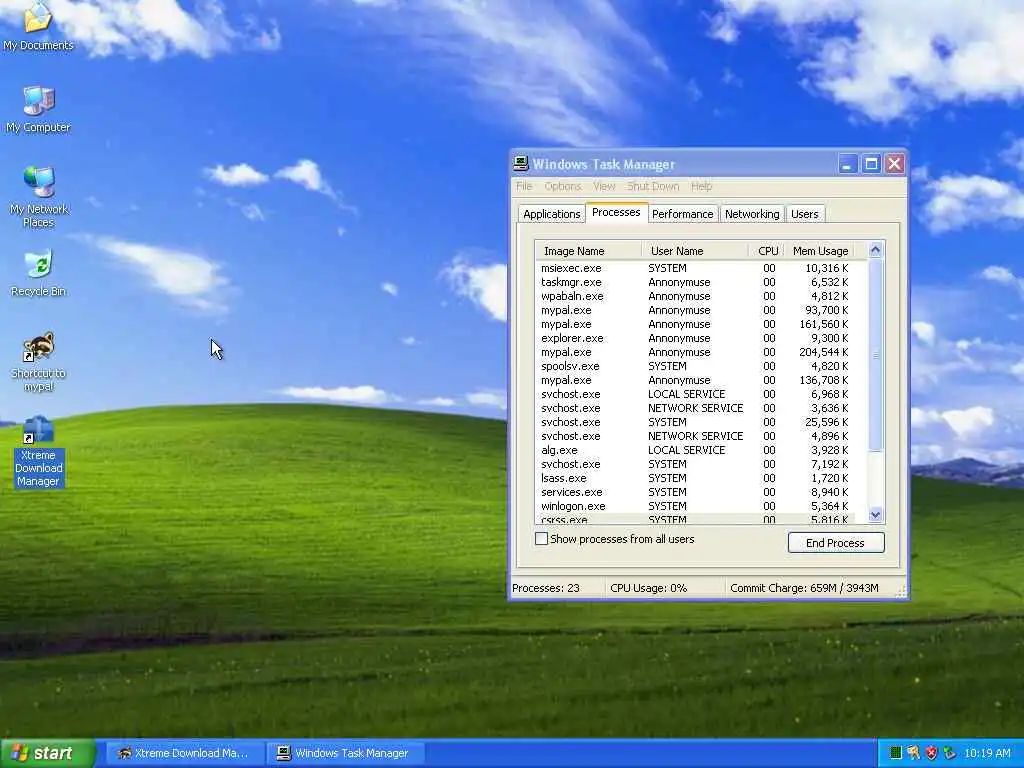This screenshot has width=1024, height=768.
Task: Sort by the Image Name column header
Action: click(588, 251)
